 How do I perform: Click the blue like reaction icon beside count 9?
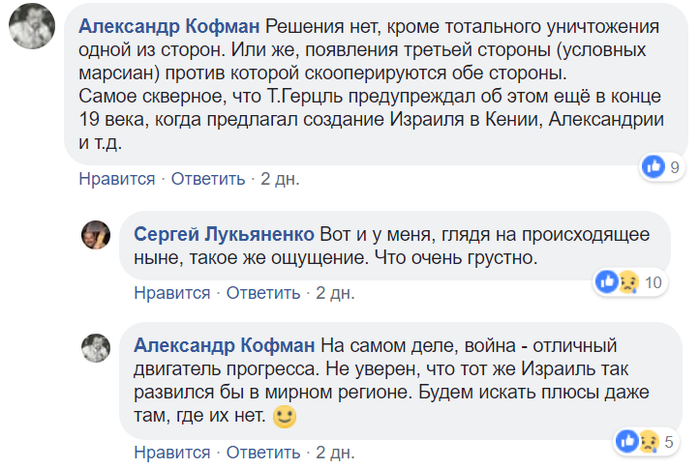coord(654,167)
